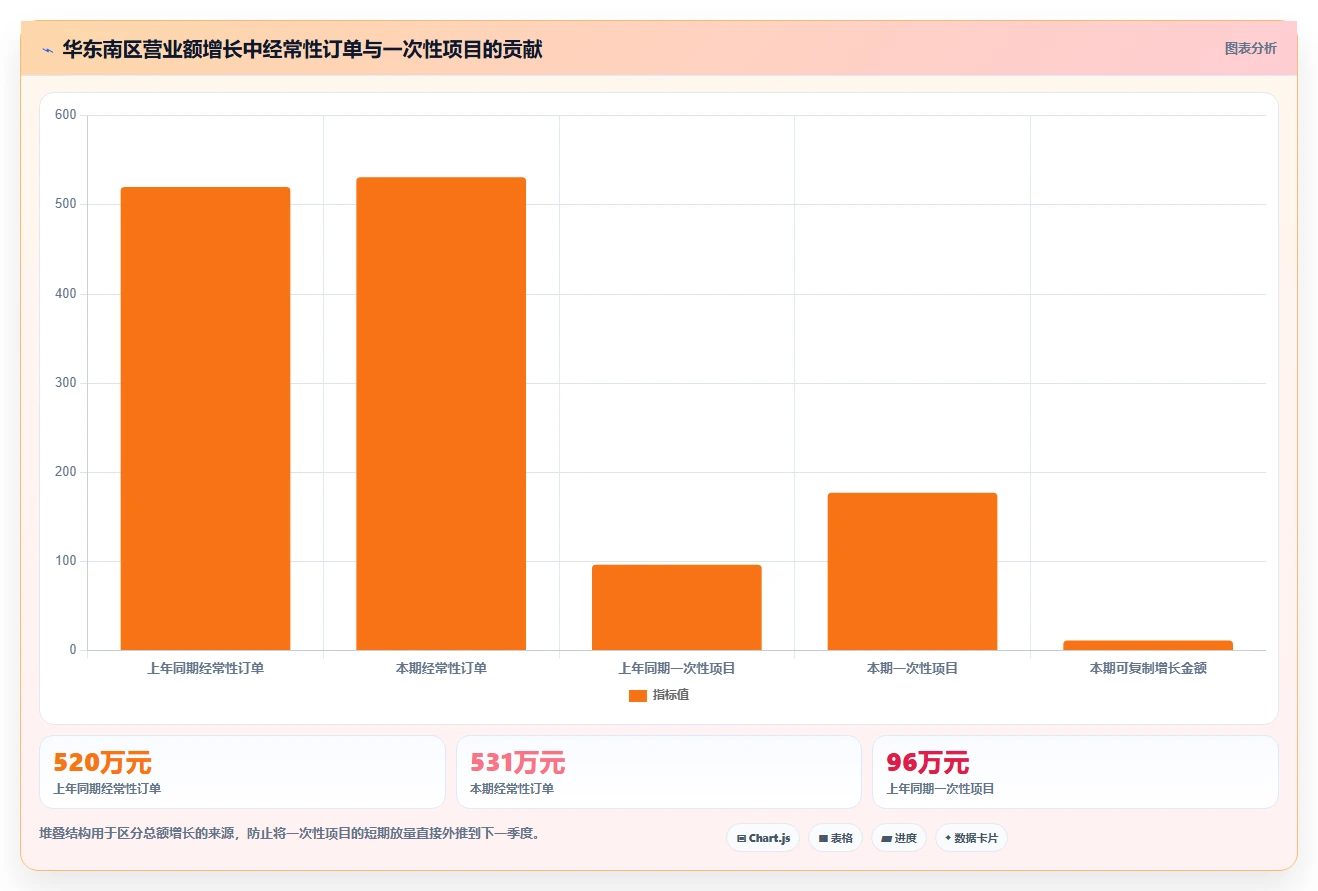Toggle the 指标值 legend item

(x=659, y=695)
